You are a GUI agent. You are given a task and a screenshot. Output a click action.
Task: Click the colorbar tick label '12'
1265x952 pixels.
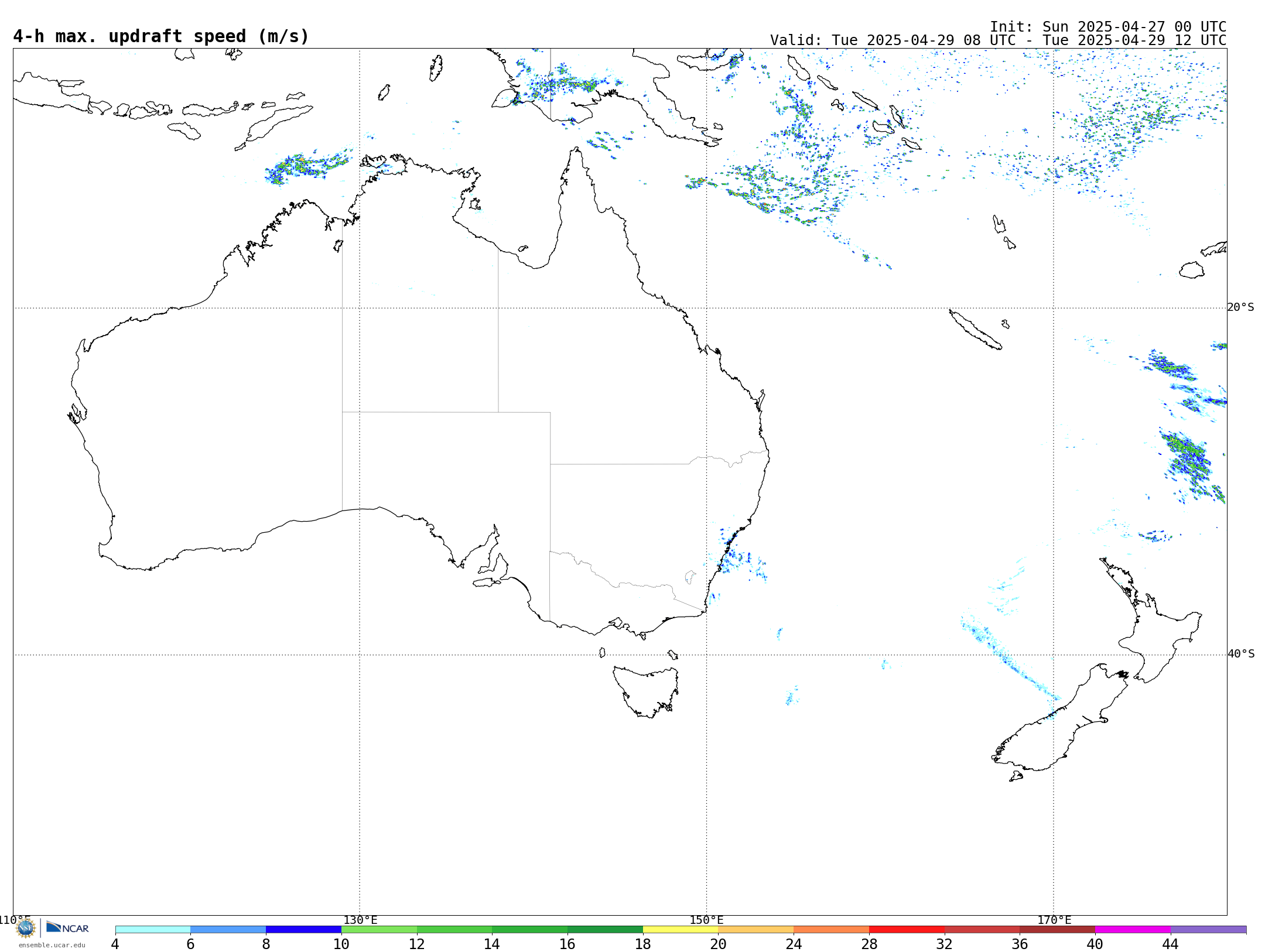(x=417, y=944)
